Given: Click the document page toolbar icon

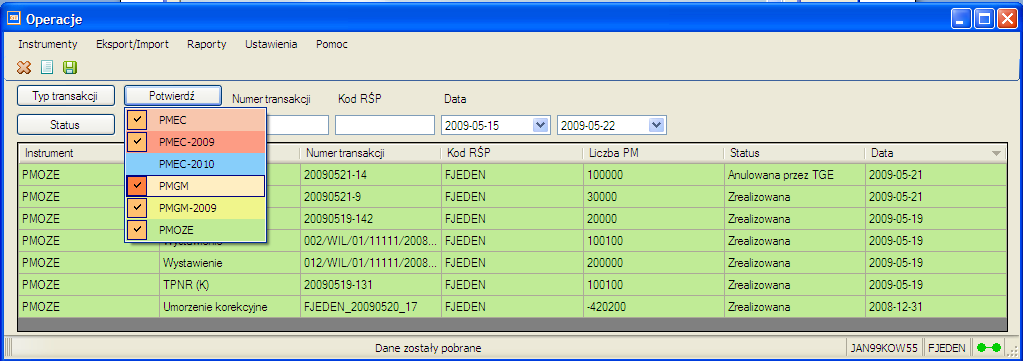Looking at the screenshot, I should pyautogui.click(x=47, y=67).
